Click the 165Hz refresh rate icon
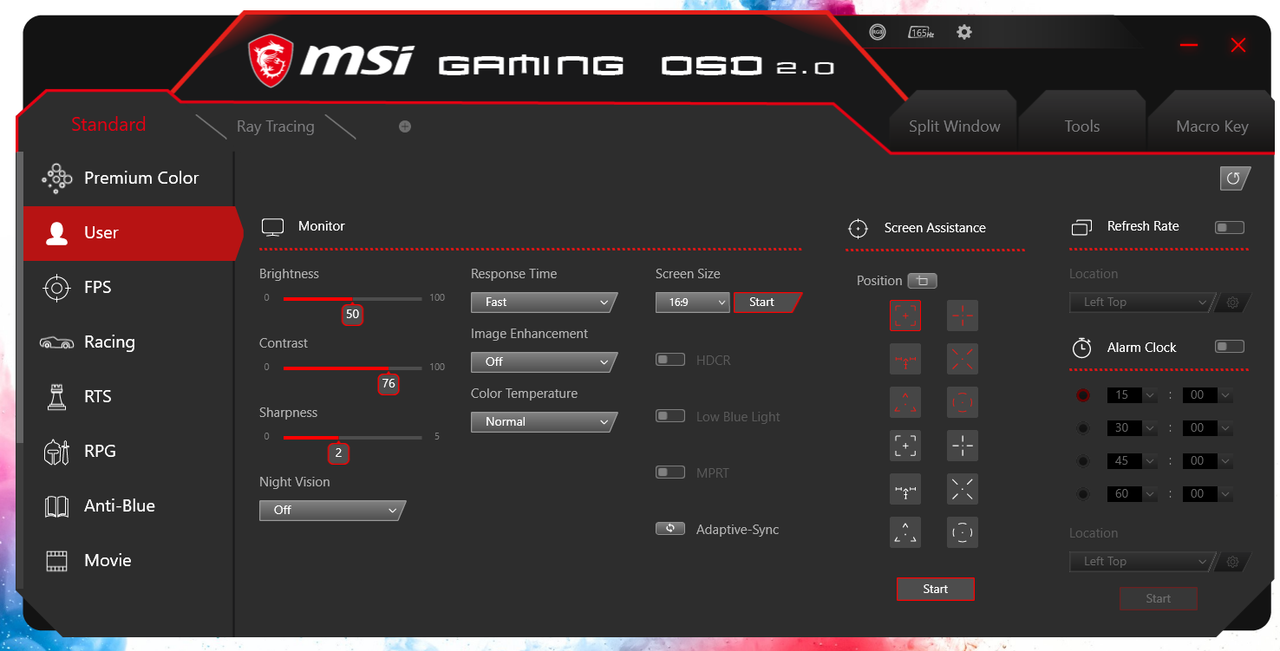 [921, 32]
